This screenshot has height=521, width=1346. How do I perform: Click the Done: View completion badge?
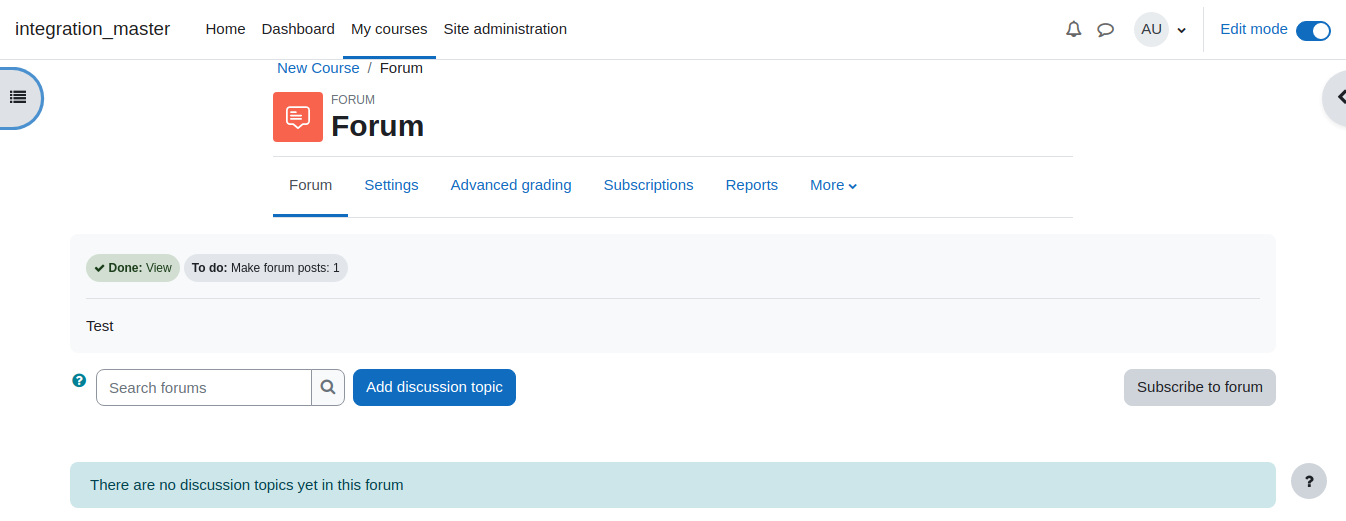133,268
